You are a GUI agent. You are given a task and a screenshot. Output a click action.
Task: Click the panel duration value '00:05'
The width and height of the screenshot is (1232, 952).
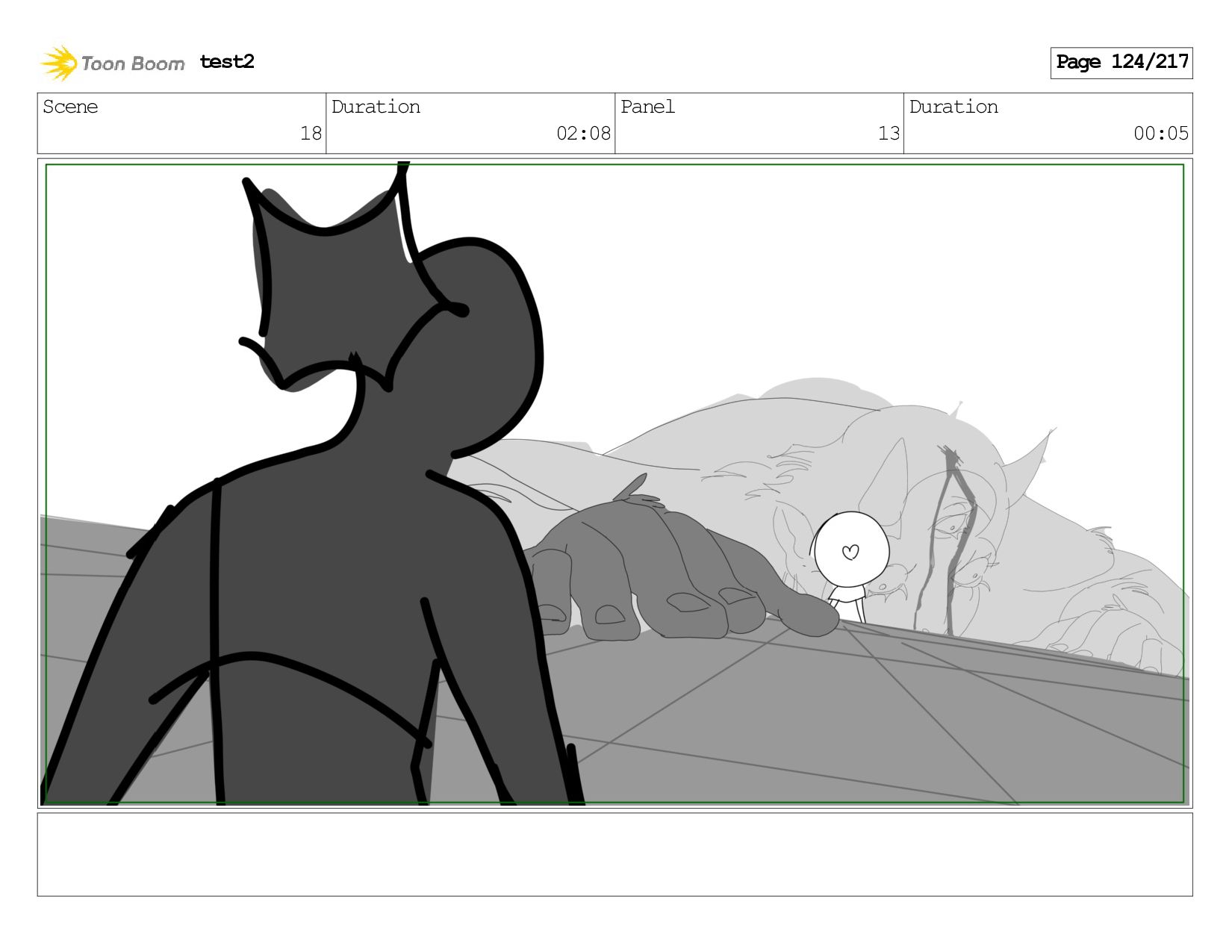[x=1160, y=134]
